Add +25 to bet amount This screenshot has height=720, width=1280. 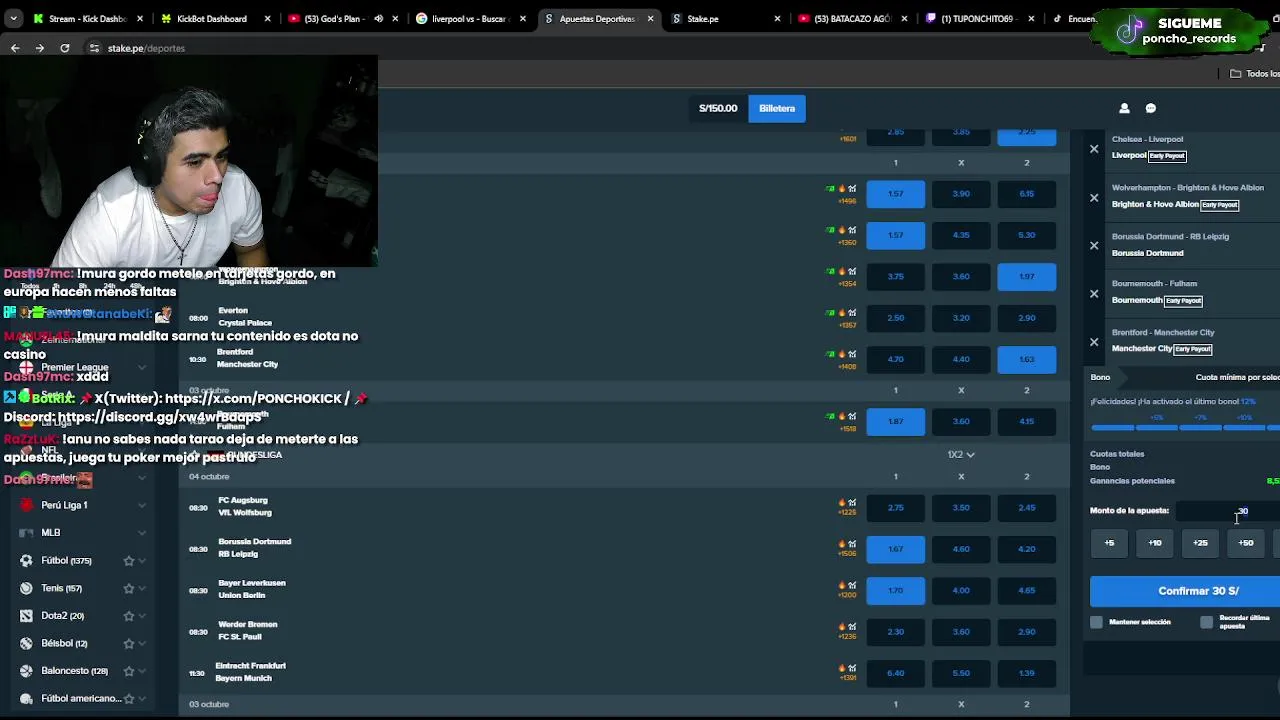click(1200, 543)
